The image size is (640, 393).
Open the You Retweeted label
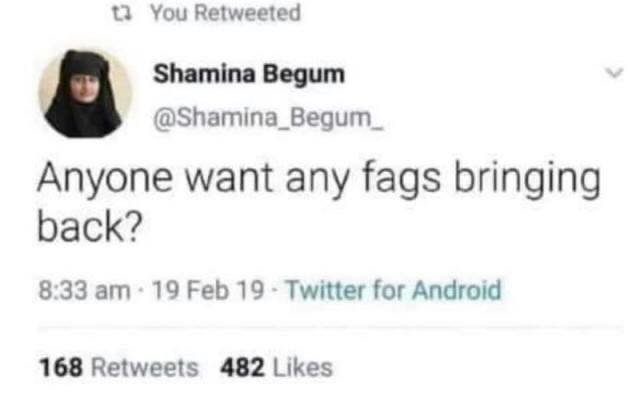click(226, 13)
